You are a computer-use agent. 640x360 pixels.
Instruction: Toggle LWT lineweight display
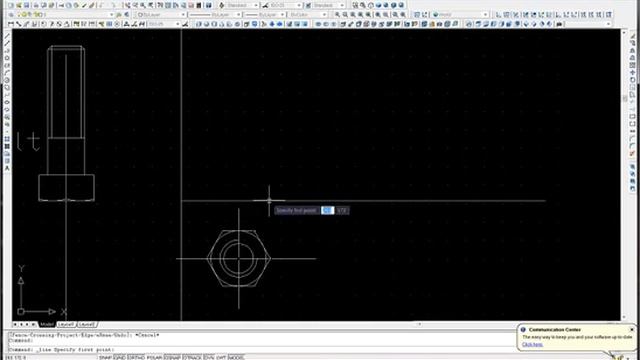221,358
